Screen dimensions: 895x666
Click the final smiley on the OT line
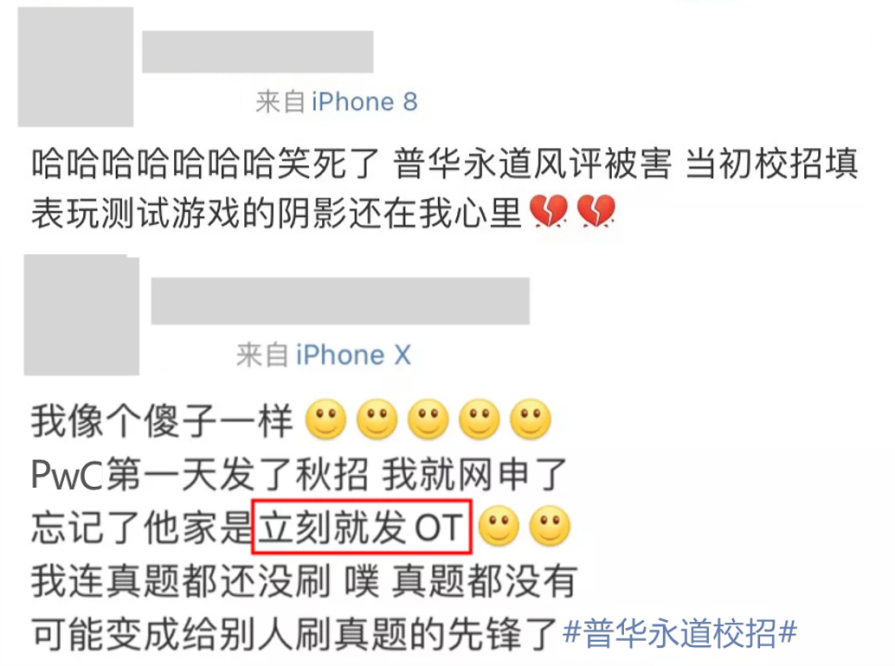tap(550, 526)
